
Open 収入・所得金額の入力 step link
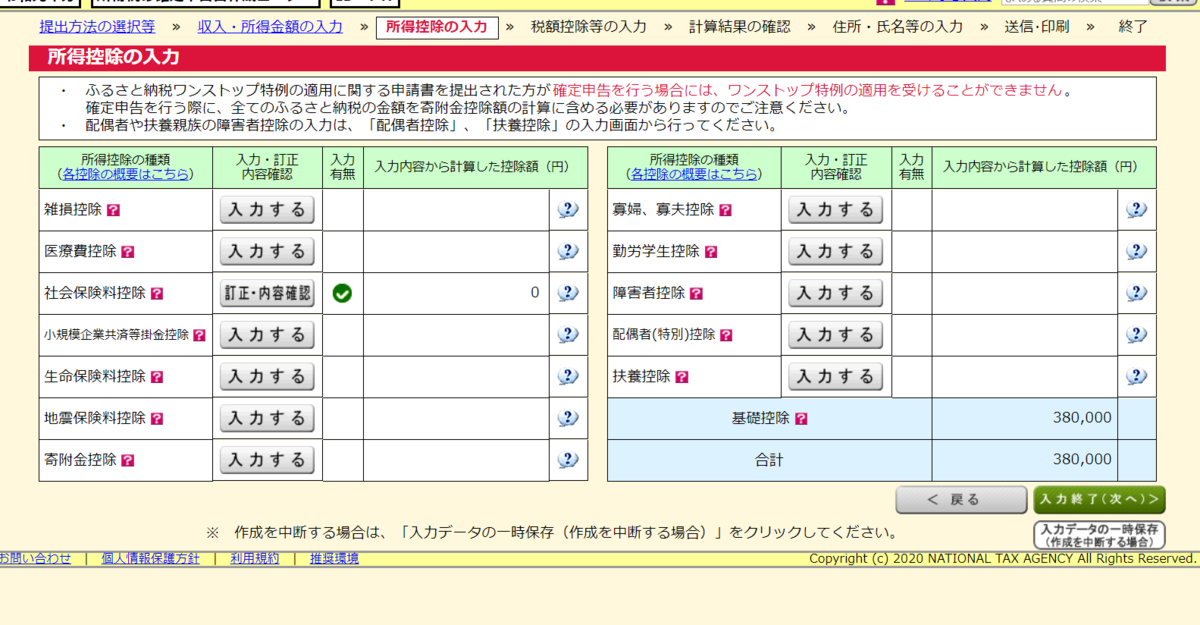tap(270, 27)
